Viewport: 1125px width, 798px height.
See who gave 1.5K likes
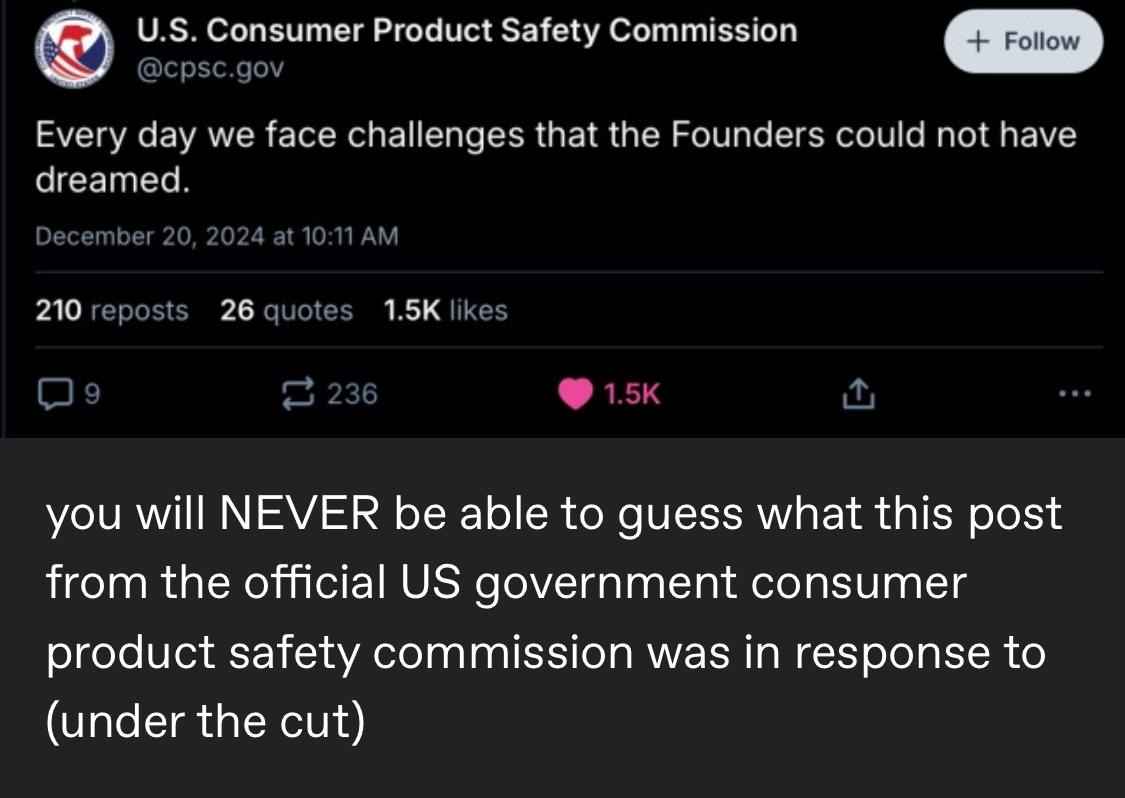446,310
